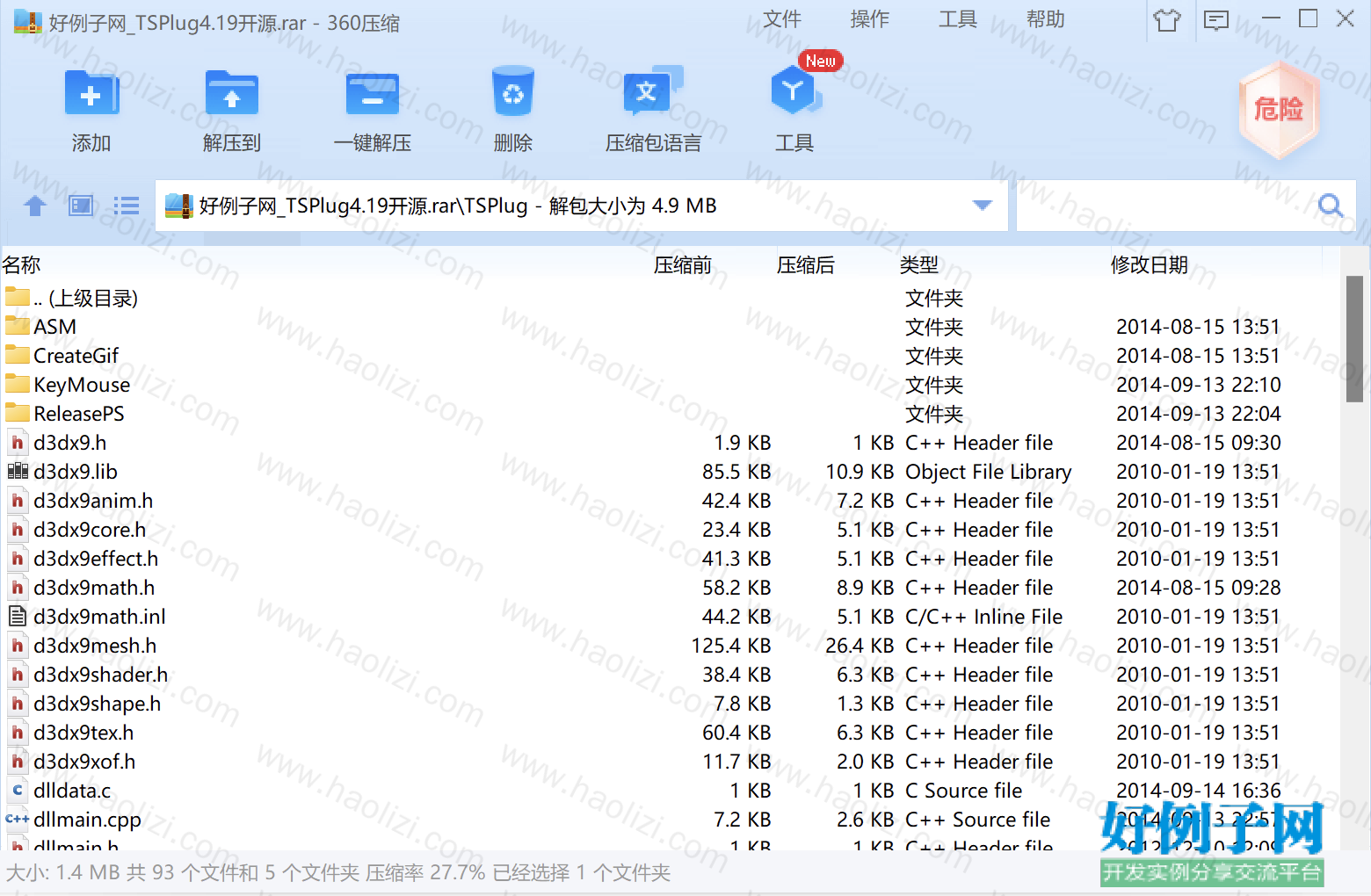1371x896 pixels.
Task: Open the skin (shirt) icon in title bar
Action: 1167,19
